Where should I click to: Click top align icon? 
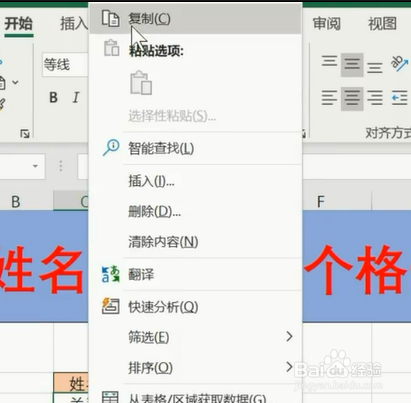tap(329, 61)
